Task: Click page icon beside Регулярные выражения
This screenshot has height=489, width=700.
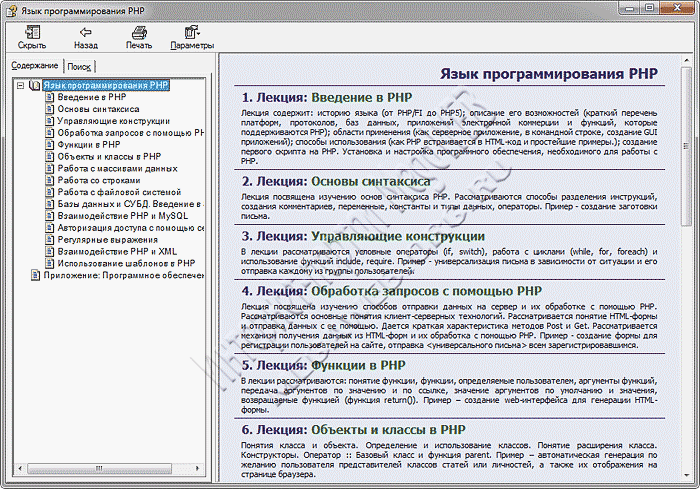Action: [x=50, y=240]
